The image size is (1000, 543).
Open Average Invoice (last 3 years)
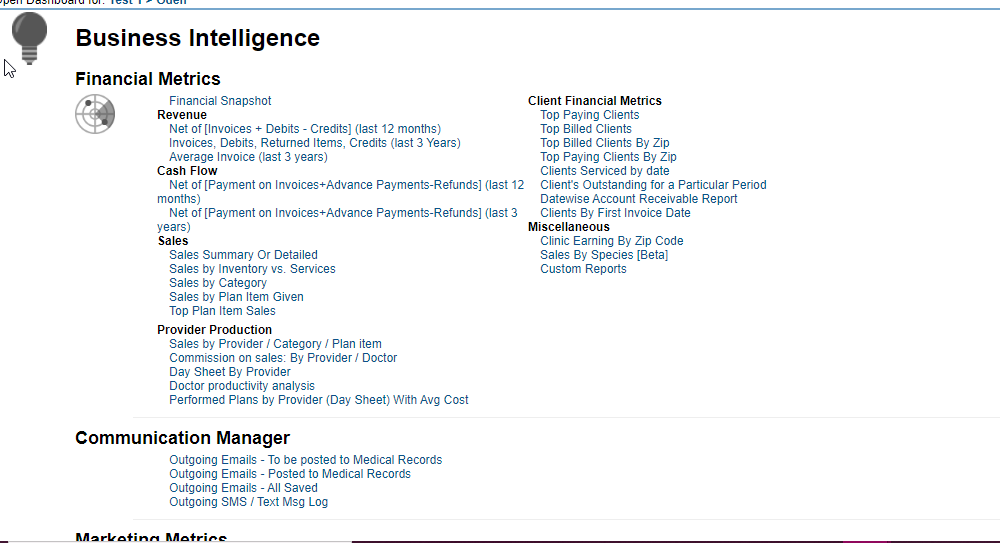pyautogui.click(x=248, y=157)
